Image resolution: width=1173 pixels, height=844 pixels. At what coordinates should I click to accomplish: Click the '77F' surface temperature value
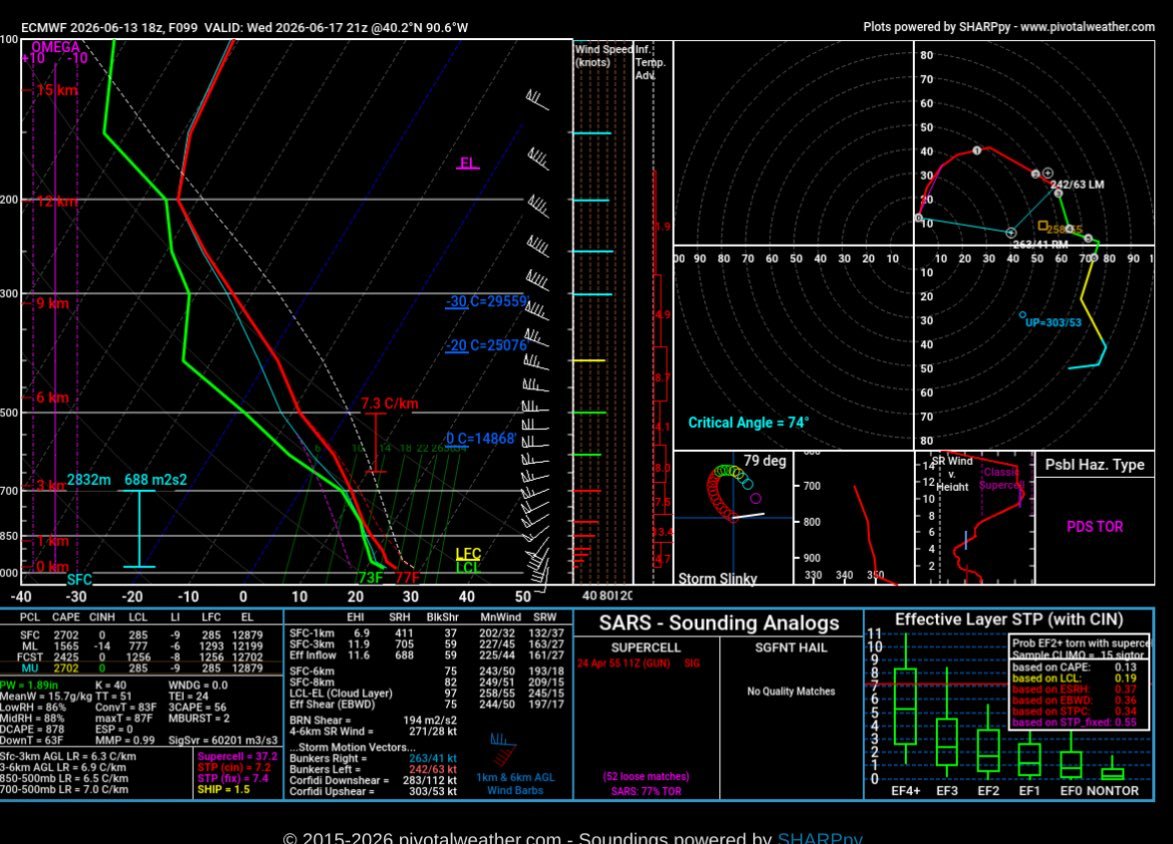coord(407,578)
